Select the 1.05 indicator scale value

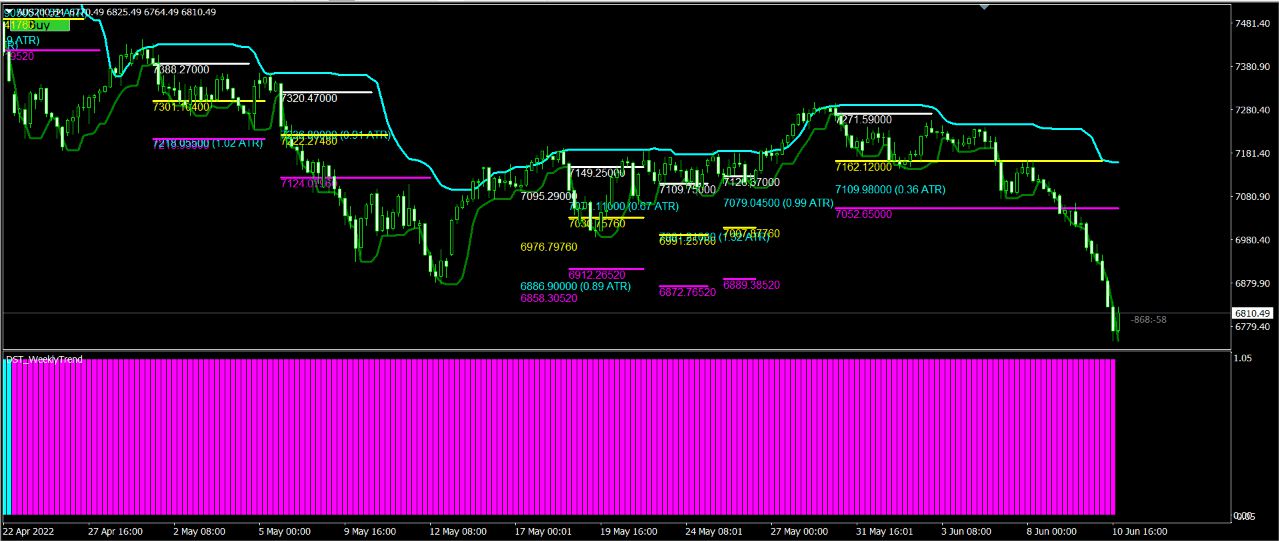point(1244,357)
